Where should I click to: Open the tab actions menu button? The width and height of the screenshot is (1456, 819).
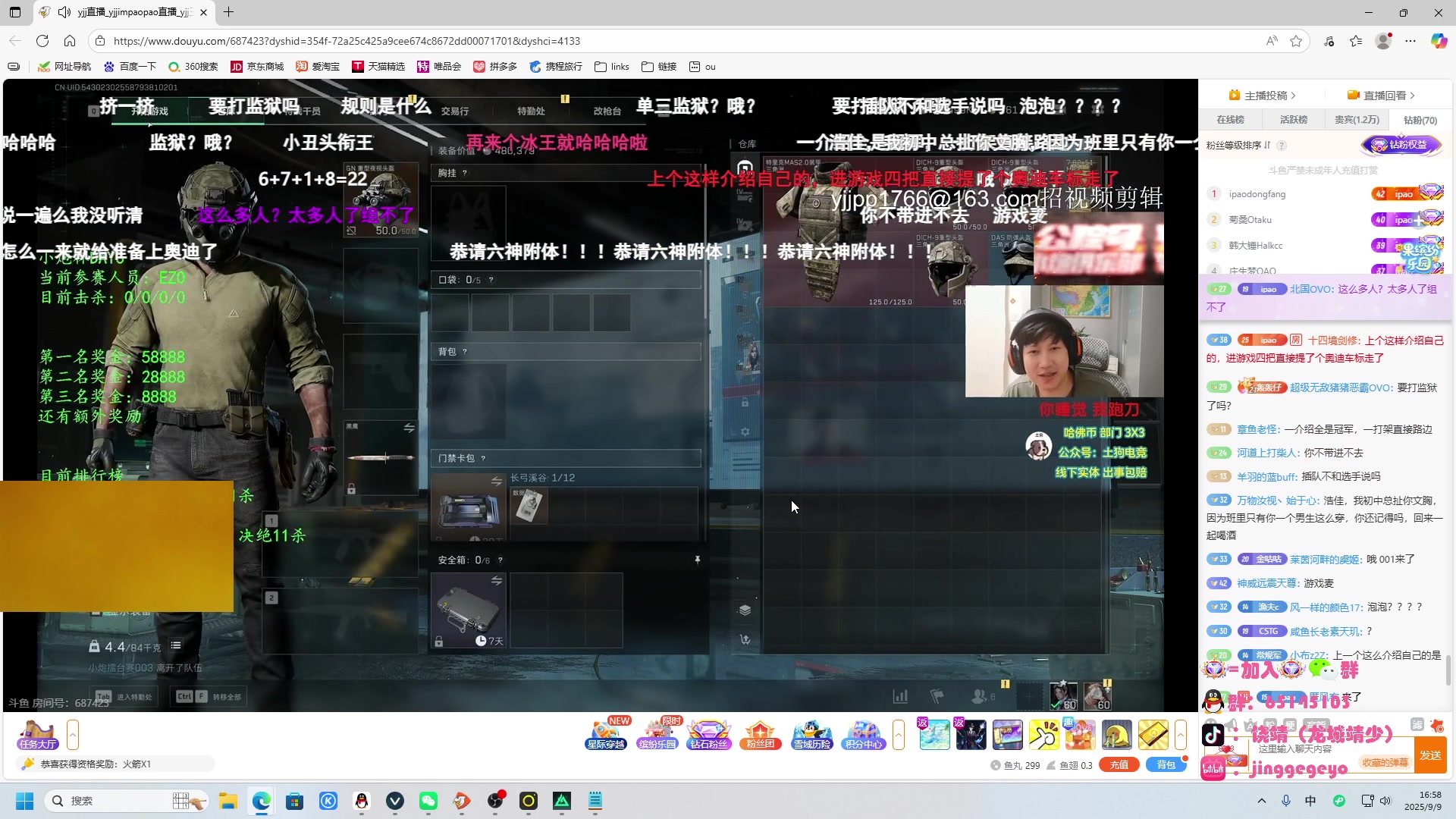pyautogui.click(x=15, y=12)
